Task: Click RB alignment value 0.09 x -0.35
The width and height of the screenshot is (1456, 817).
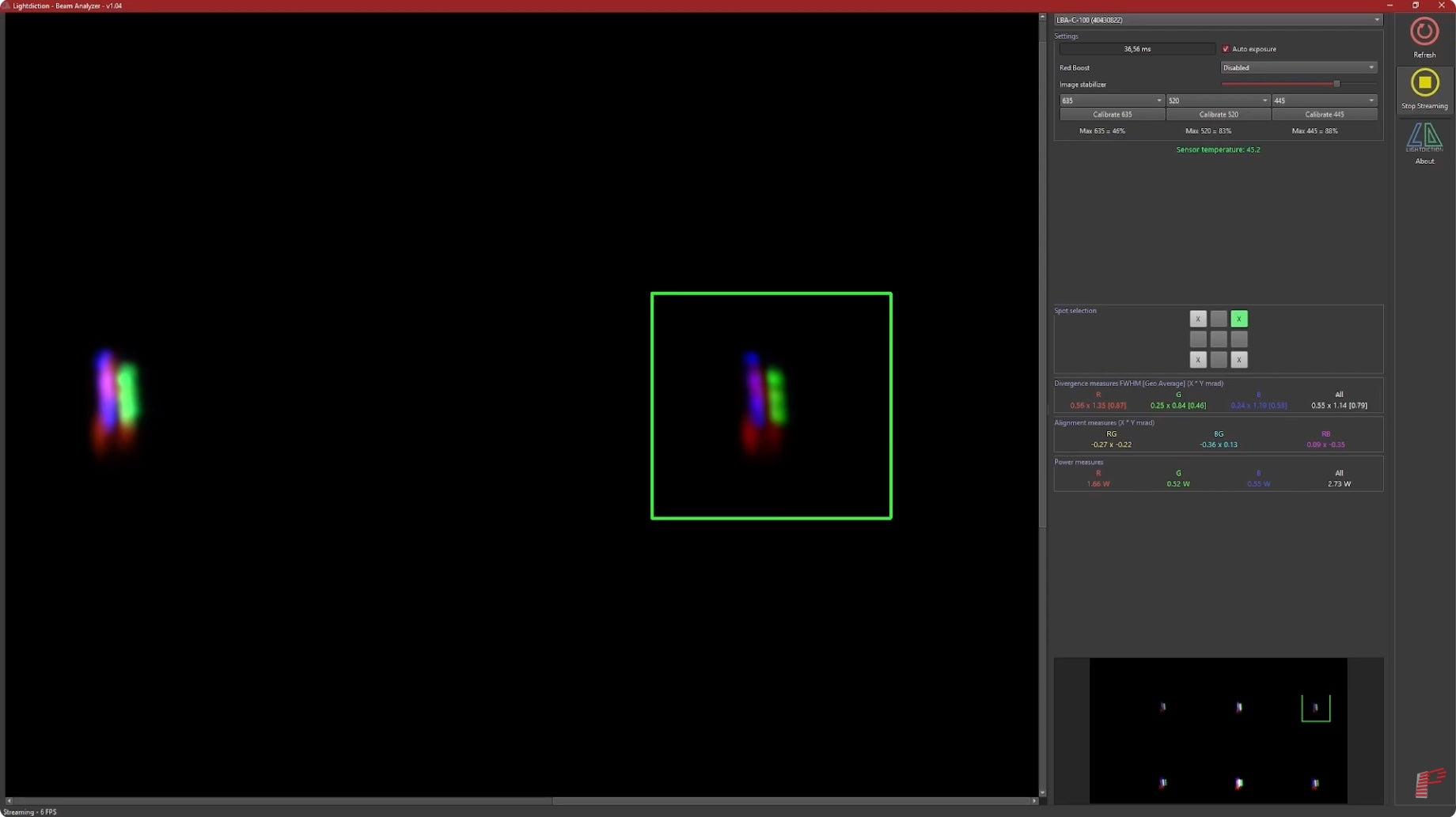Action: 1325,445
